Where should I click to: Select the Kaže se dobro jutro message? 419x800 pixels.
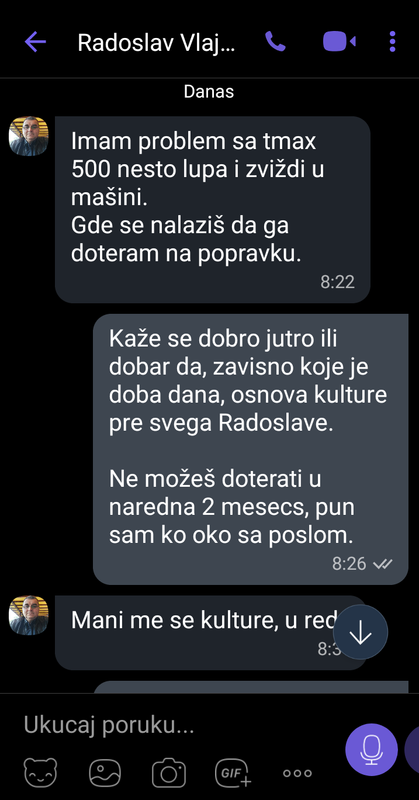[251, 449]
